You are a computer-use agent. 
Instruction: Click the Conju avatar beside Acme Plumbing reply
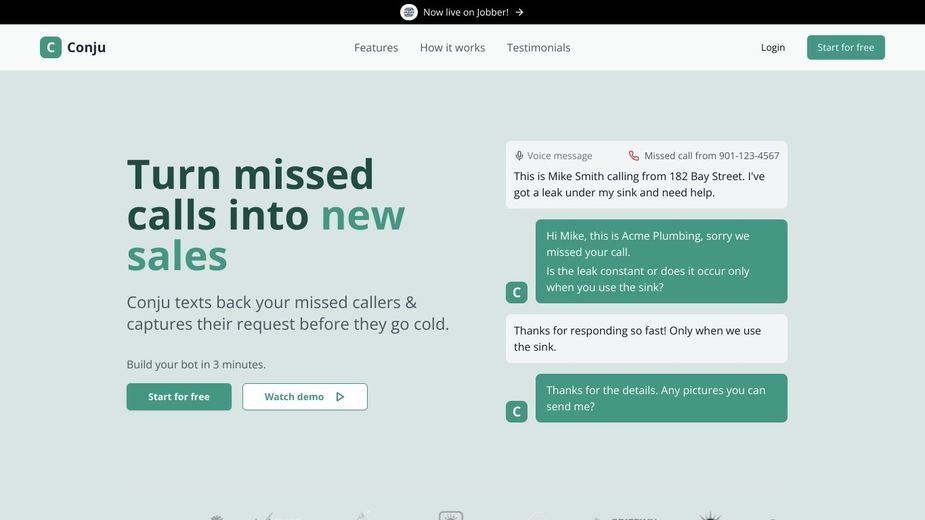[517, 292]
